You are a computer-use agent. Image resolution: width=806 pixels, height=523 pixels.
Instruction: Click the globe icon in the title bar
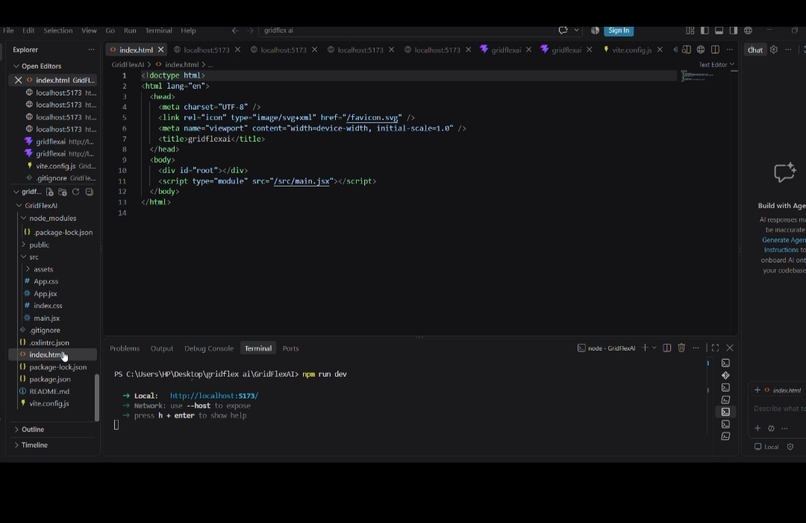click(748, 30)
